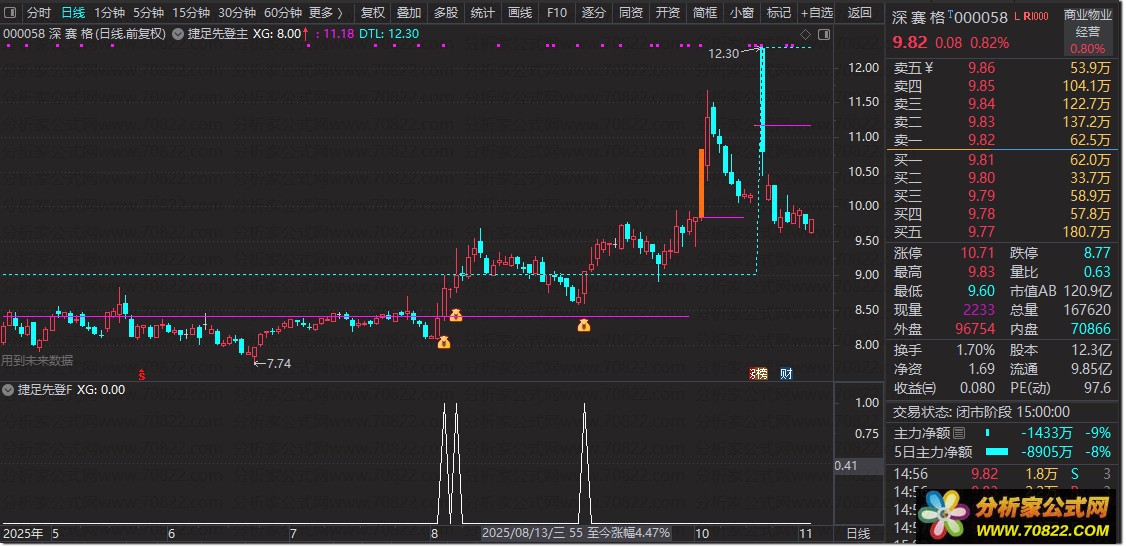Screen dimensions: 1126x547
Task: Click the 12.30 high price label
Action: [x=722, y=53]
